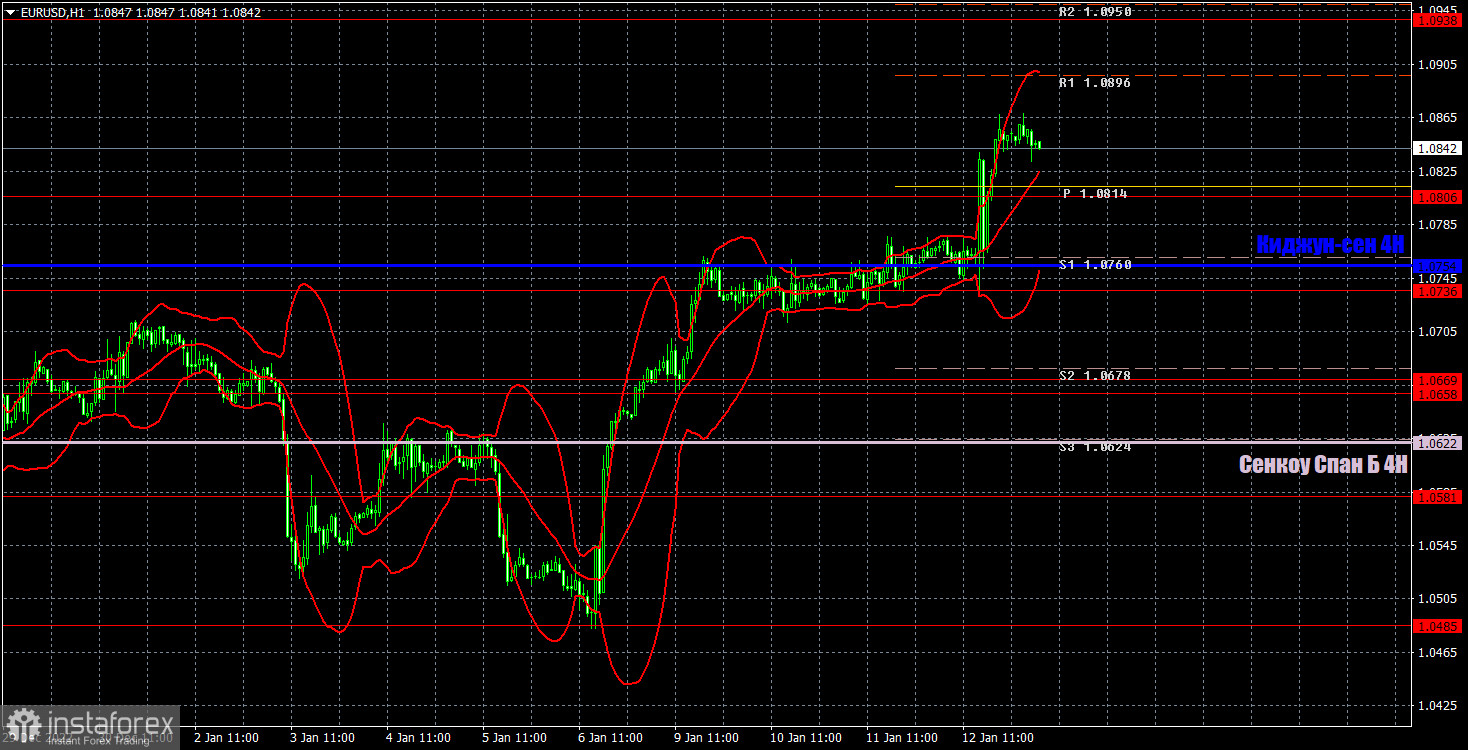Click the red level label 1.0669
Screen dimensions: 1468x750
pos(1438,380)
